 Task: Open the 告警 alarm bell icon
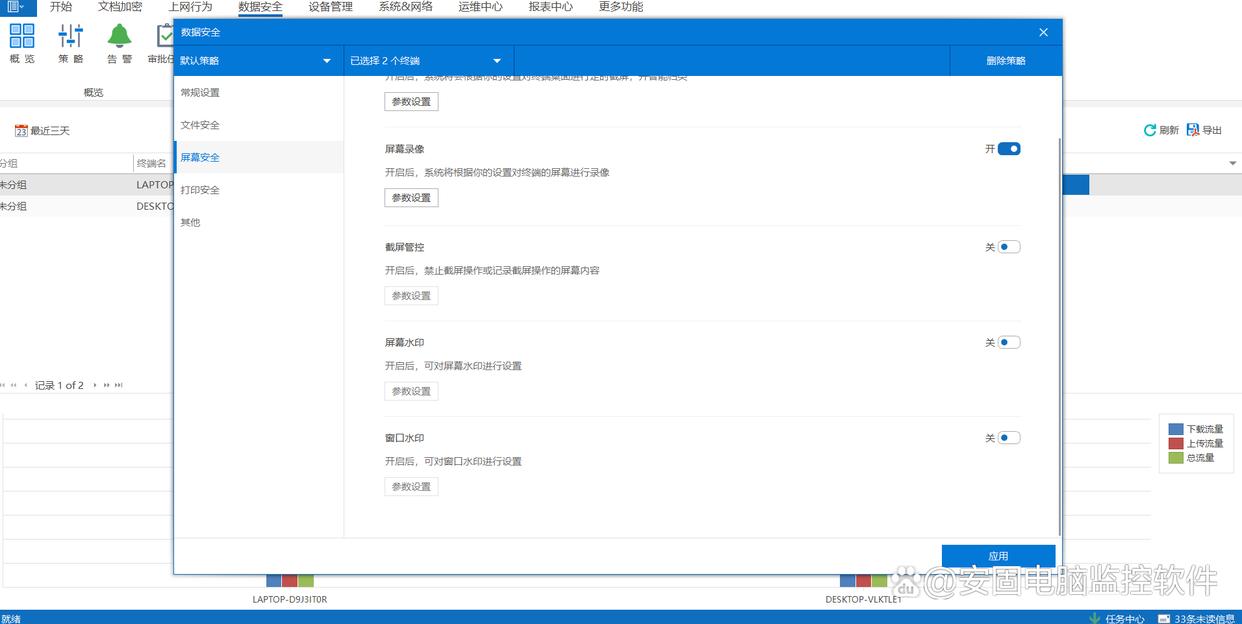[120, 37]
